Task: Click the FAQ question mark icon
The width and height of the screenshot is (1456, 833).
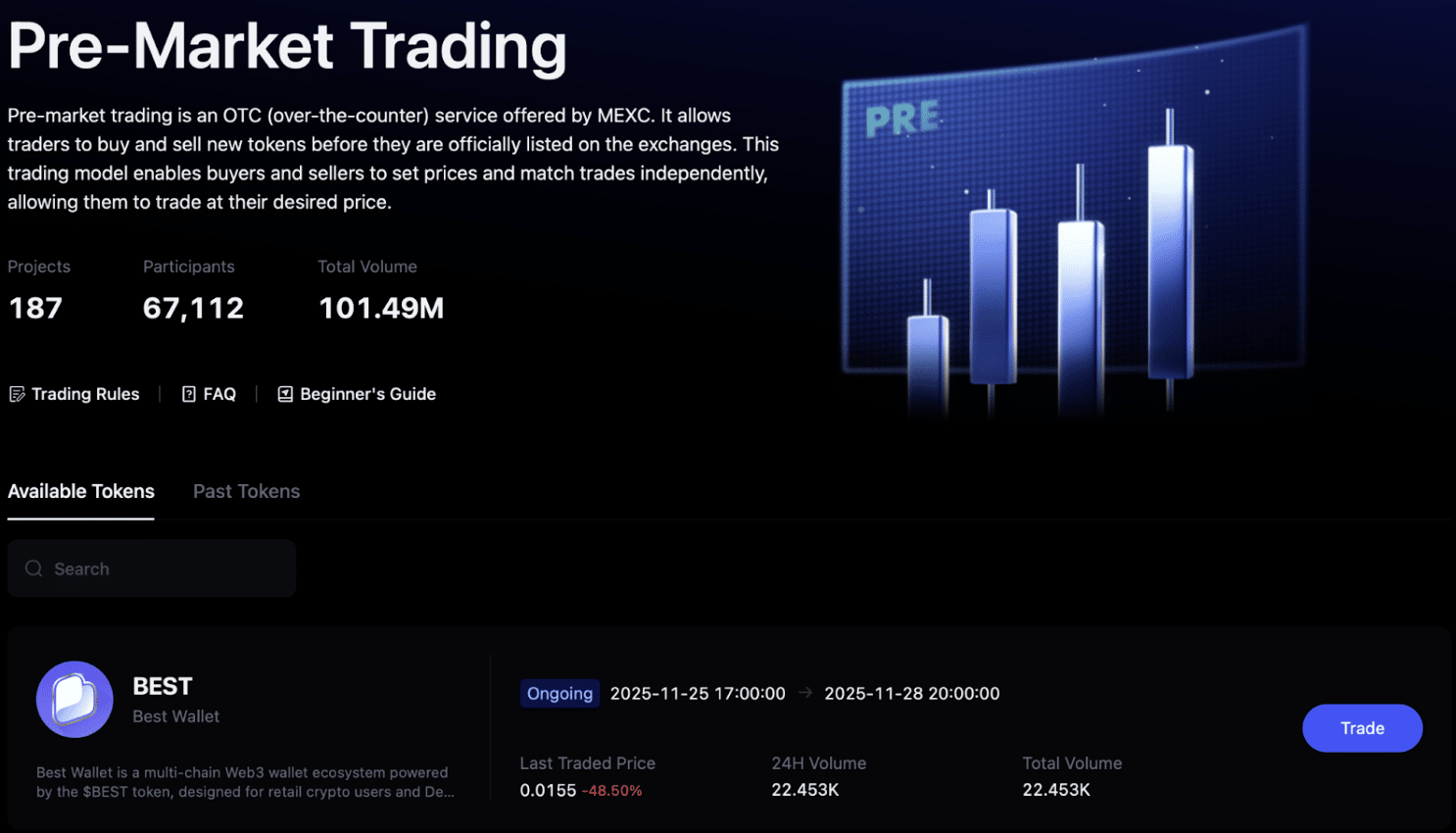Action: (x=189, y=394)
